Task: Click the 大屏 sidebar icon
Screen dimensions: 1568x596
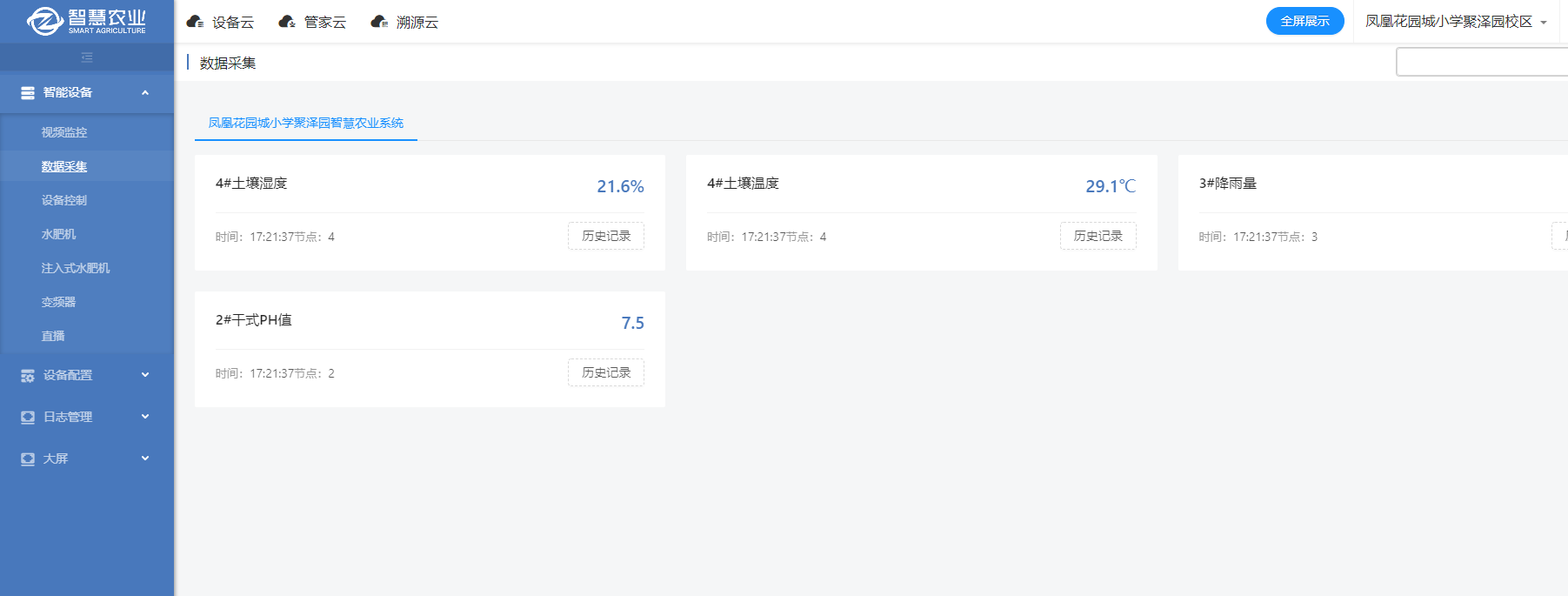Action: point(28,459)
